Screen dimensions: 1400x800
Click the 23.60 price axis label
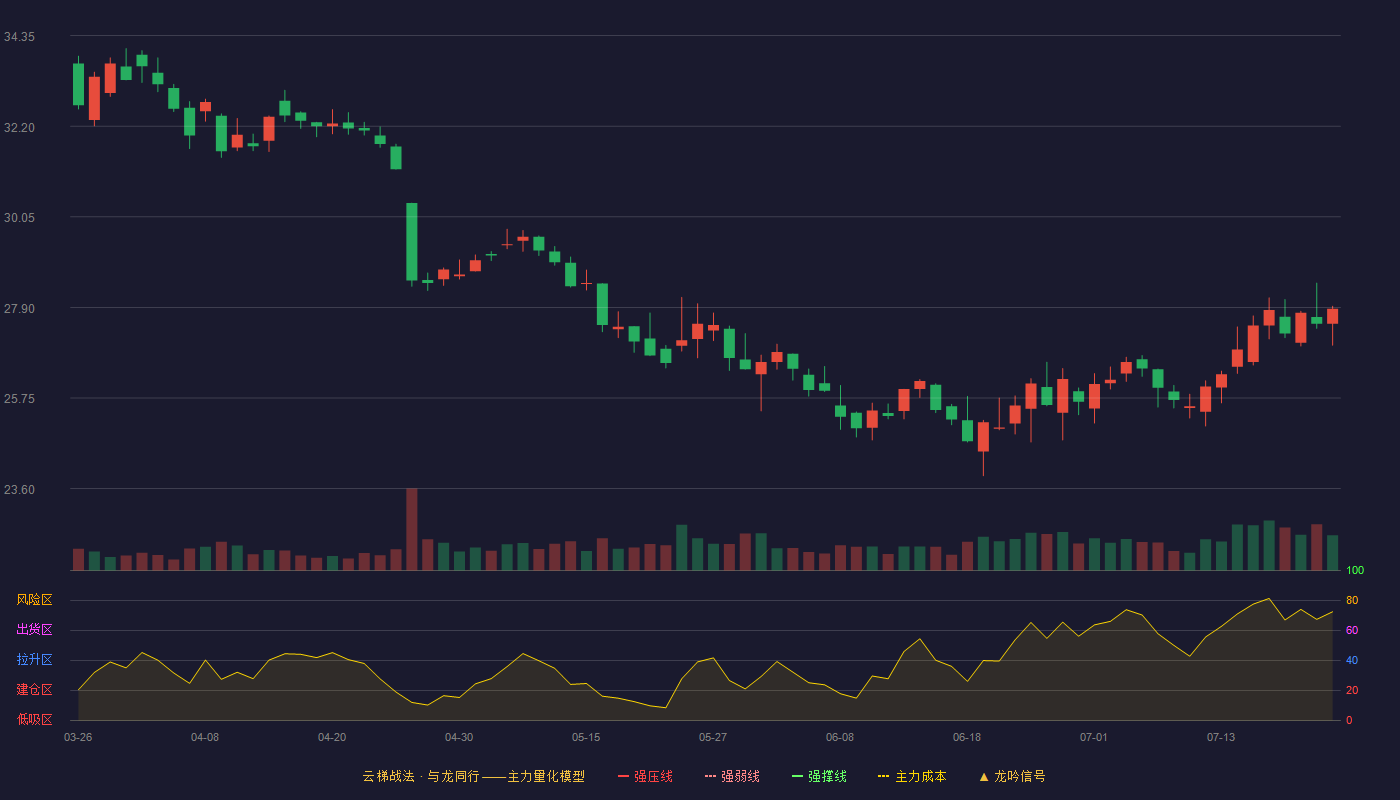pos(19,490)
